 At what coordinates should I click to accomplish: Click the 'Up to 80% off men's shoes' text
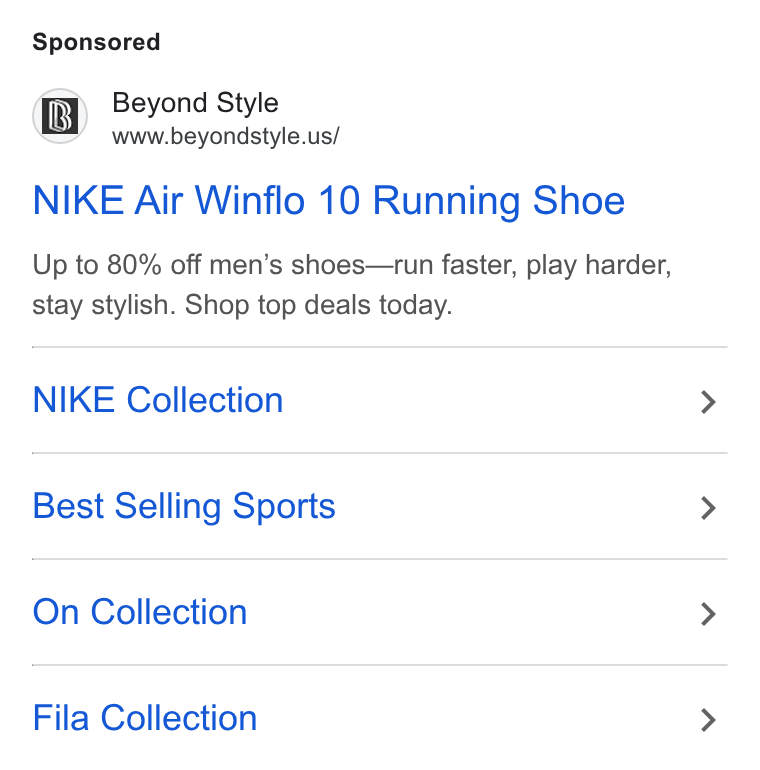[x=198, y=265]
